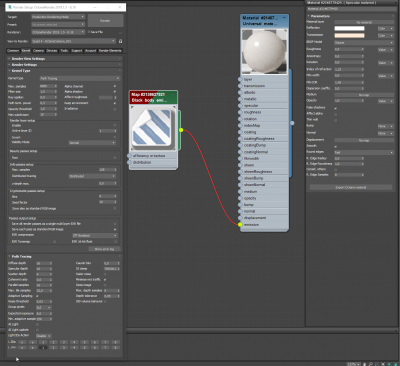400x366 pixels.
Task: Open the Transmission color swatch
Action: coord(349,35)
